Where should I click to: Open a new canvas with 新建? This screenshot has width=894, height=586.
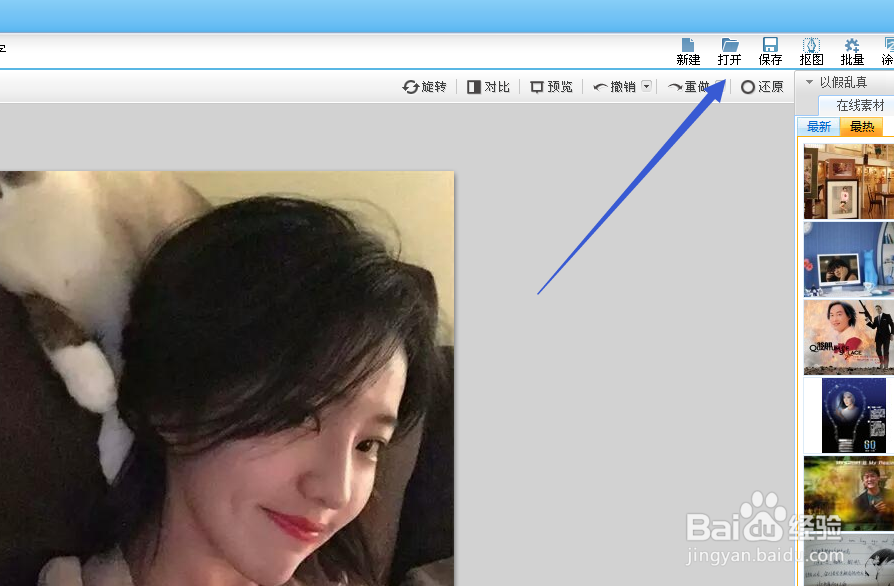pos(687,50)
